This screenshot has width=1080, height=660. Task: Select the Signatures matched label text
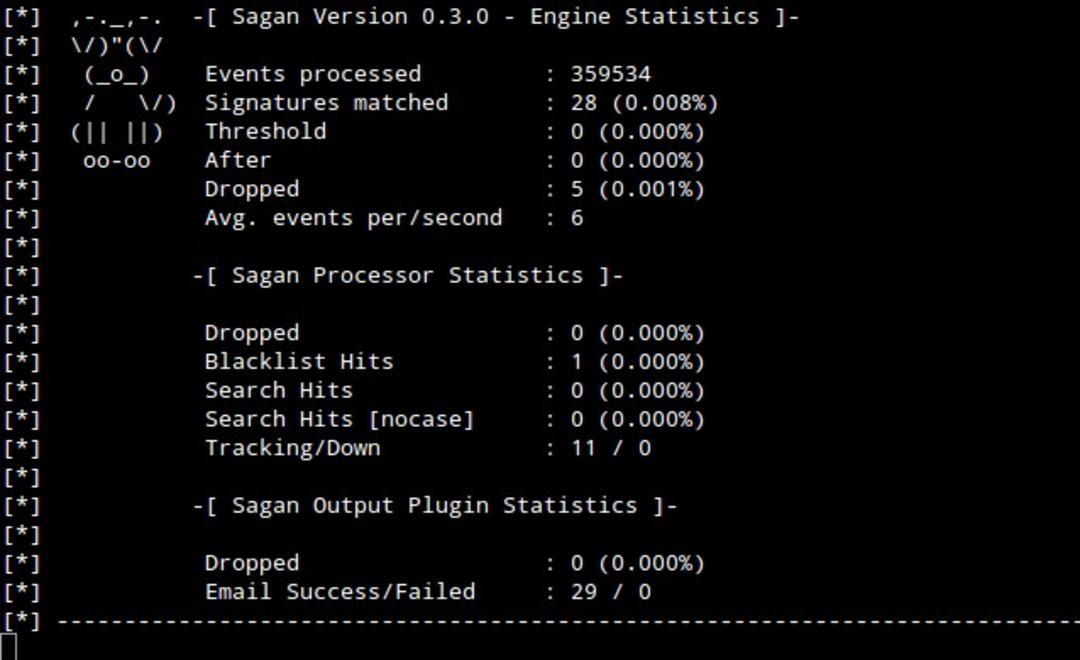pyautogui.click(x=326, y=103)
